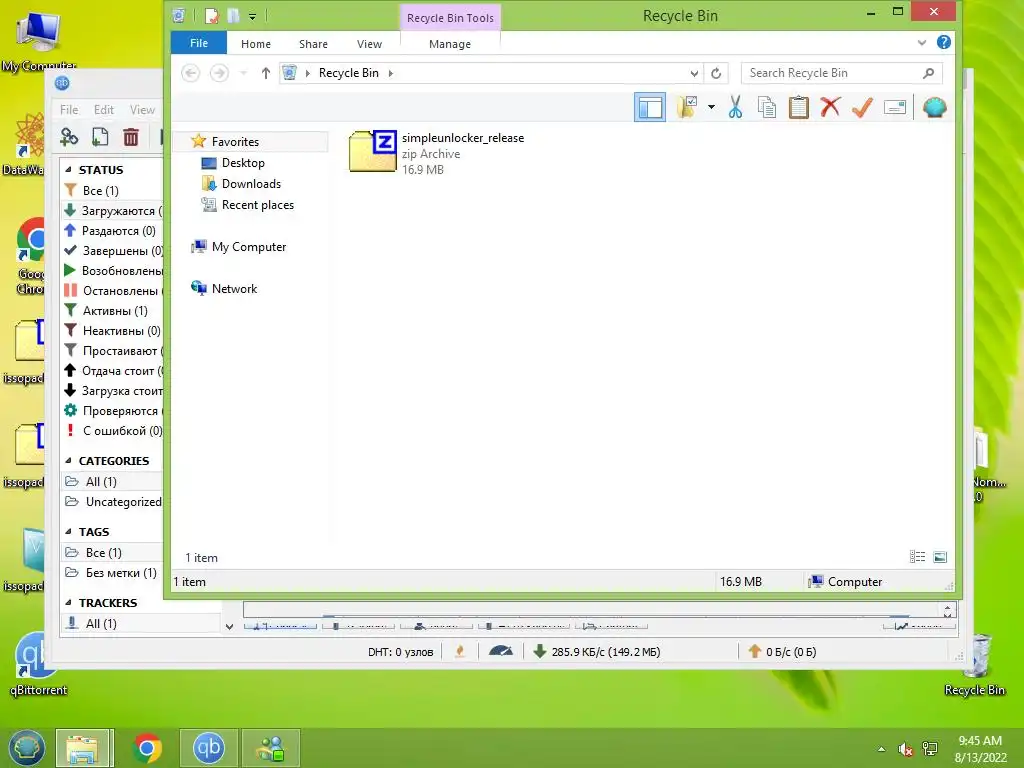The image size is (1024, 768).
Task: Select Desktop in Favorites
Action: click(x=243, y=163)
